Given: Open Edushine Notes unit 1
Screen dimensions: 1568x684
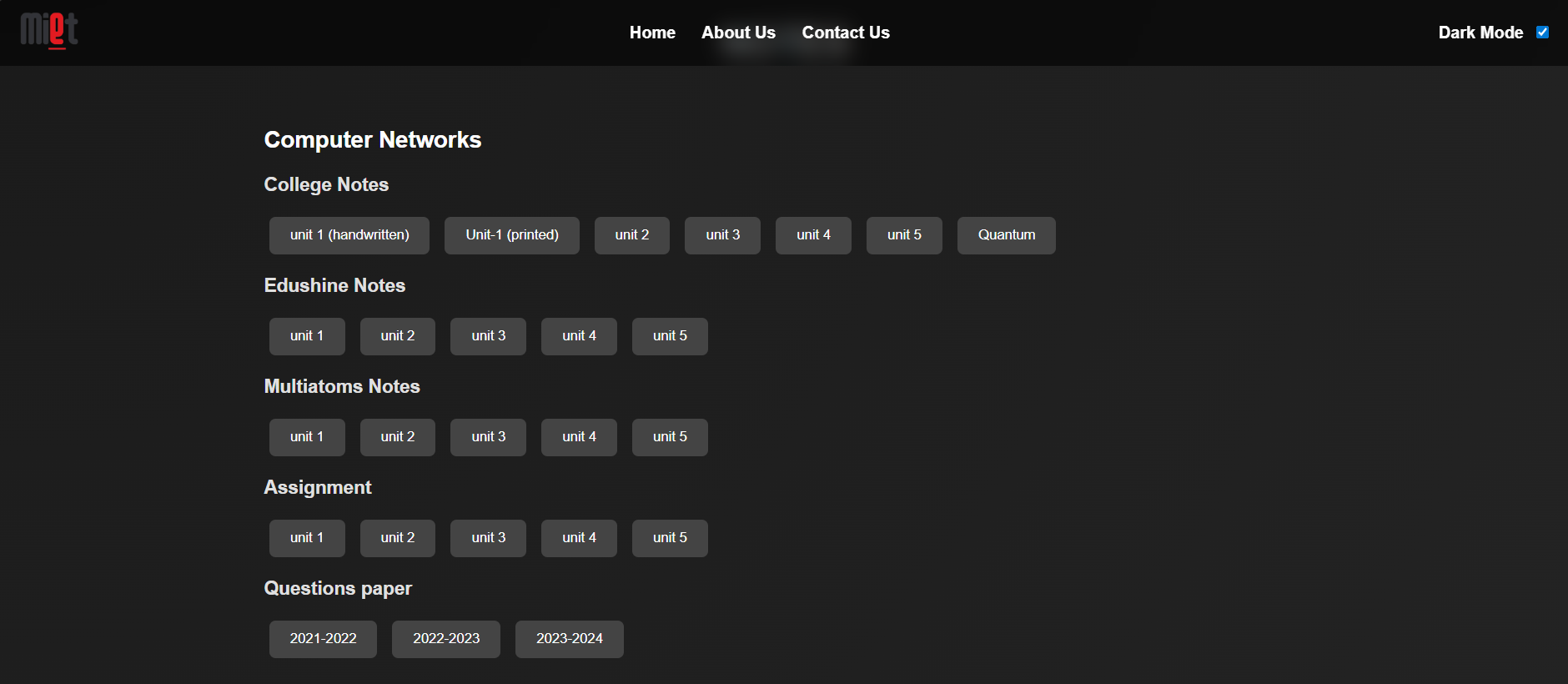Looking at the screenshot, I should [x=307, y=336].
